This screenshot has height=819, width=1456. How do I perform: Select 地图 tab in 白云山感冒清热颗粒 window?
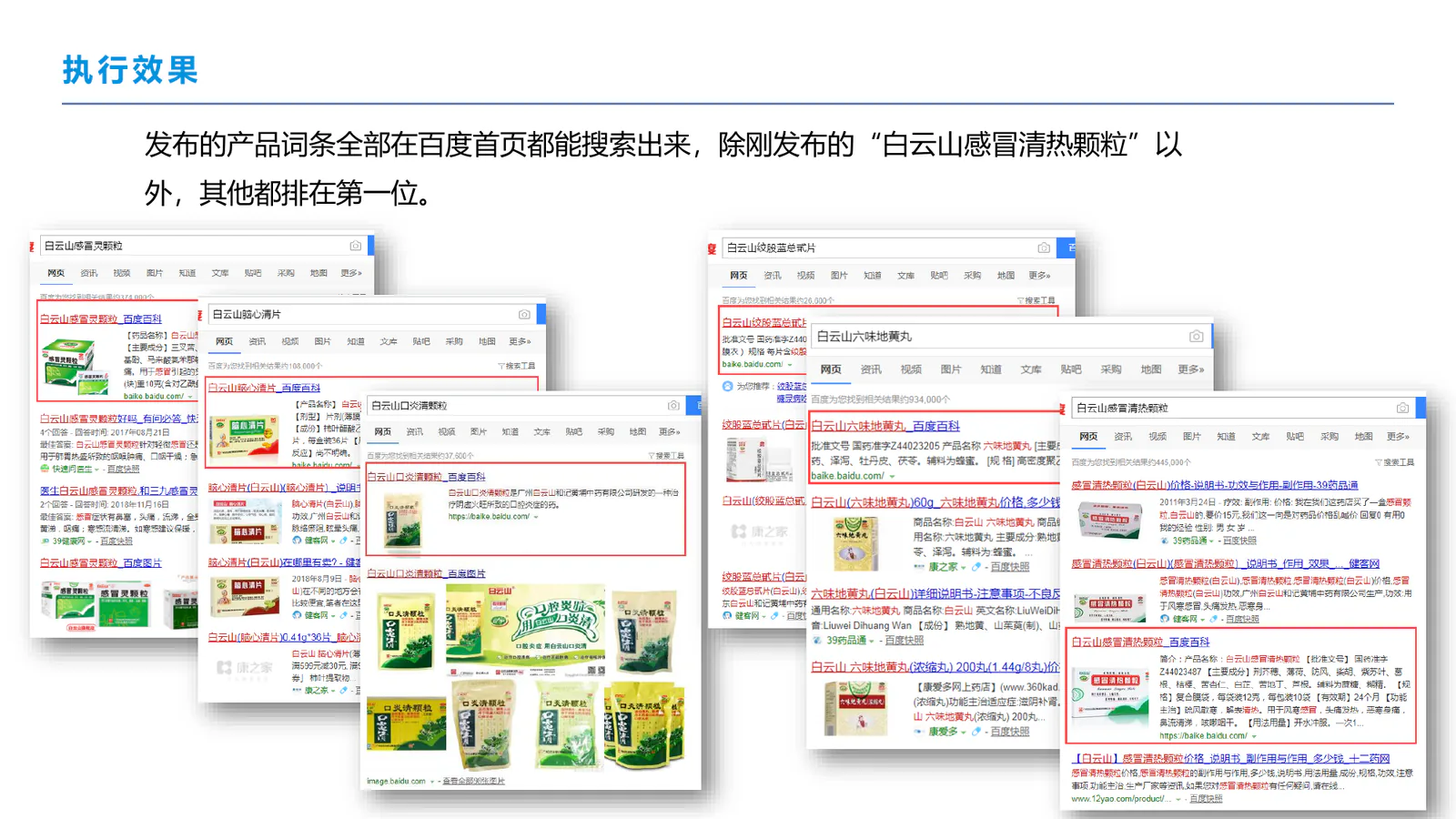[x=1363, y=437]
